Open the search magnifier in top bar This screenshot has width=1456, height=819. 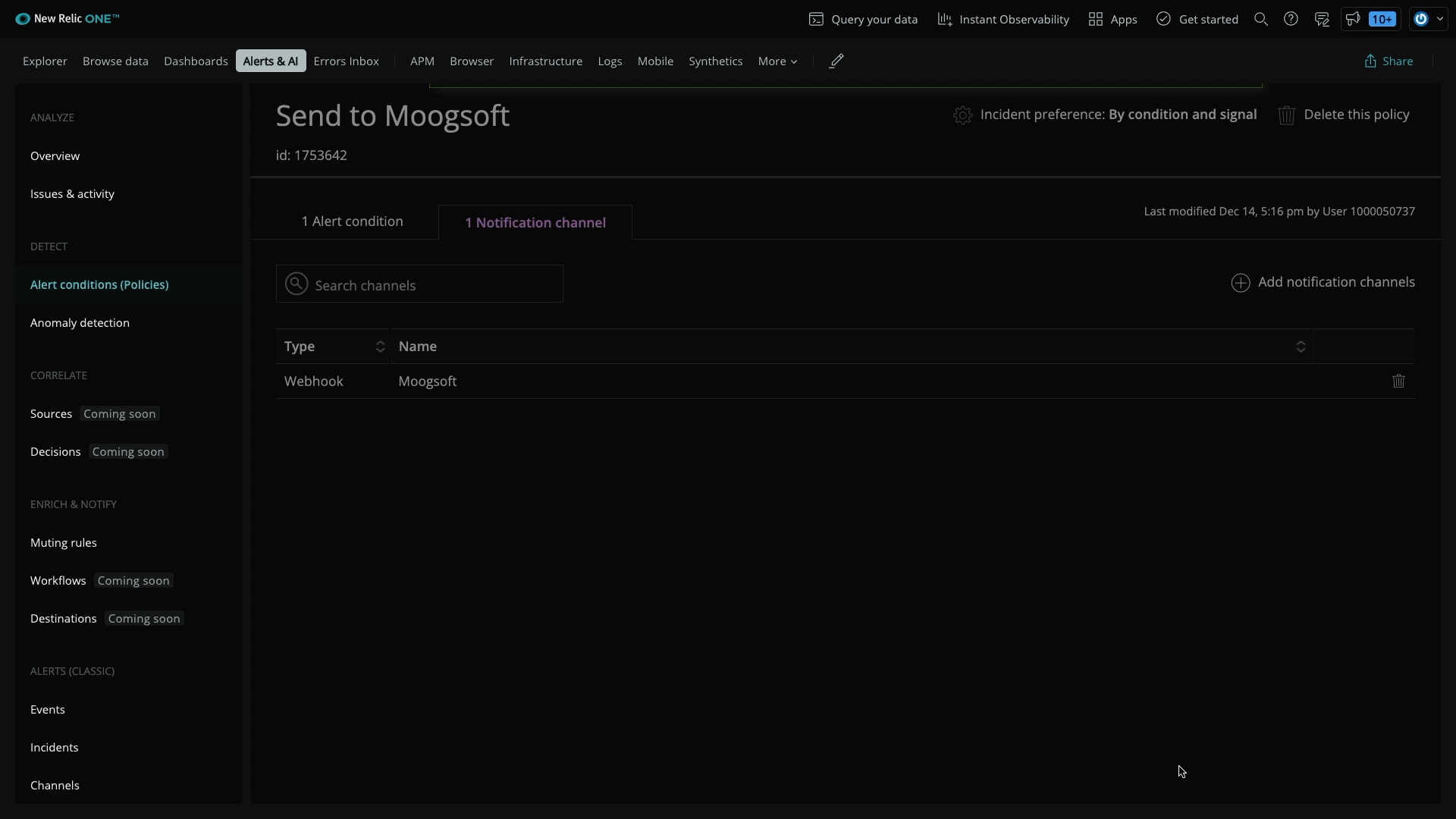click(x=1261, y=20)
